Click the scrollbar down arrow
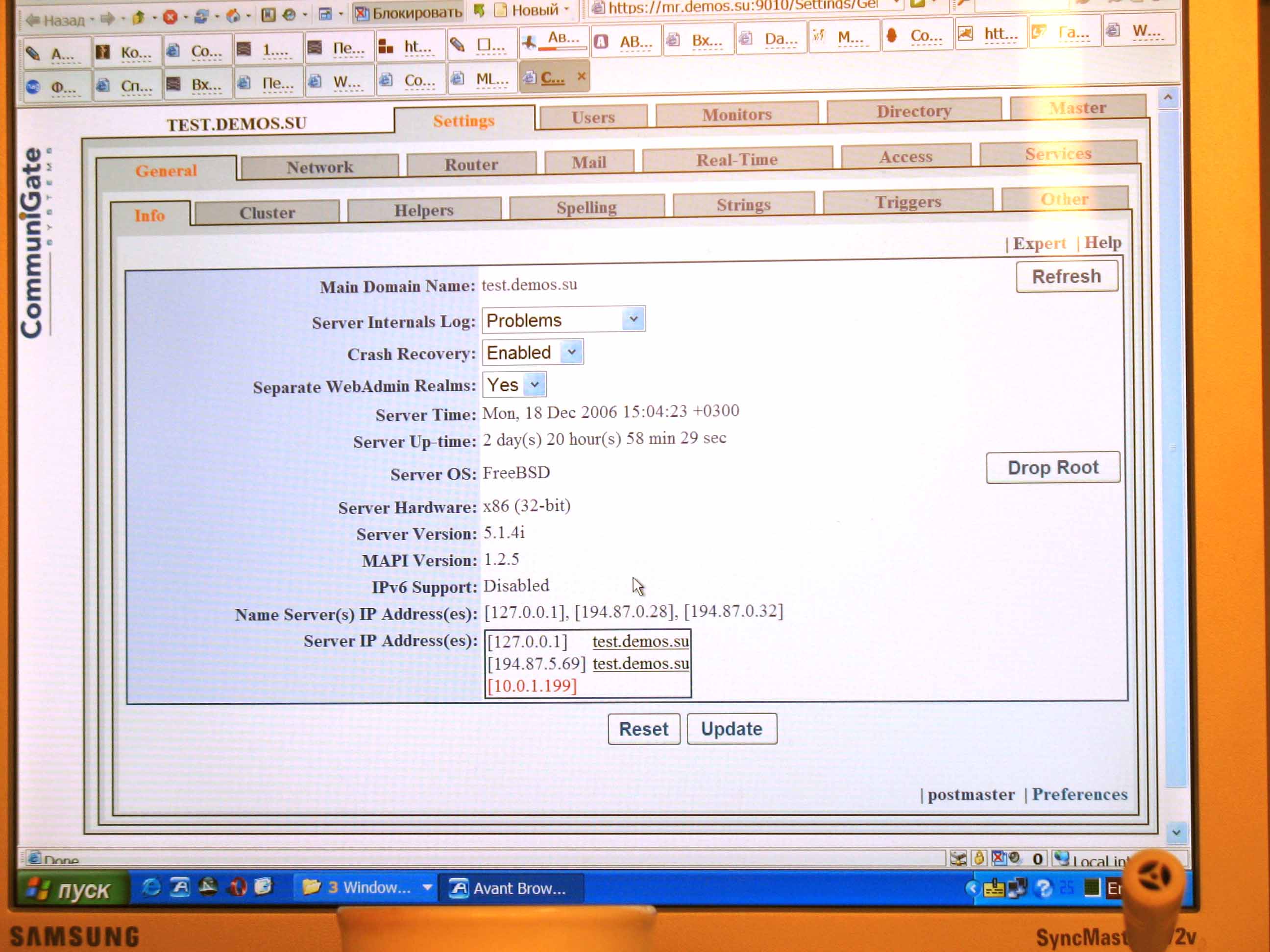Viewport: 1270px width, 952px height. [1176, 833]
